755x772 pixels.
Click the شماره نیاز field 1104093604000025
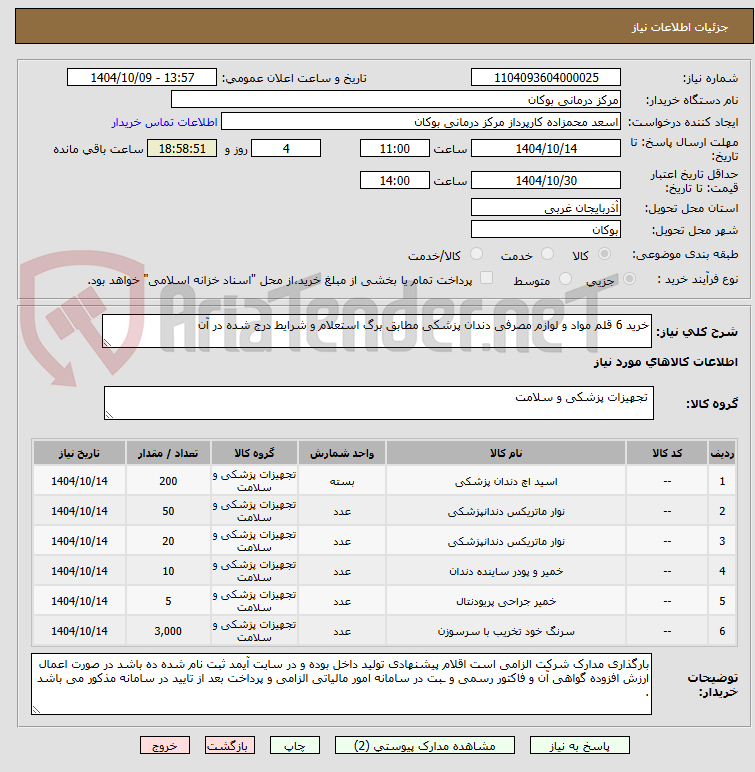546,77
